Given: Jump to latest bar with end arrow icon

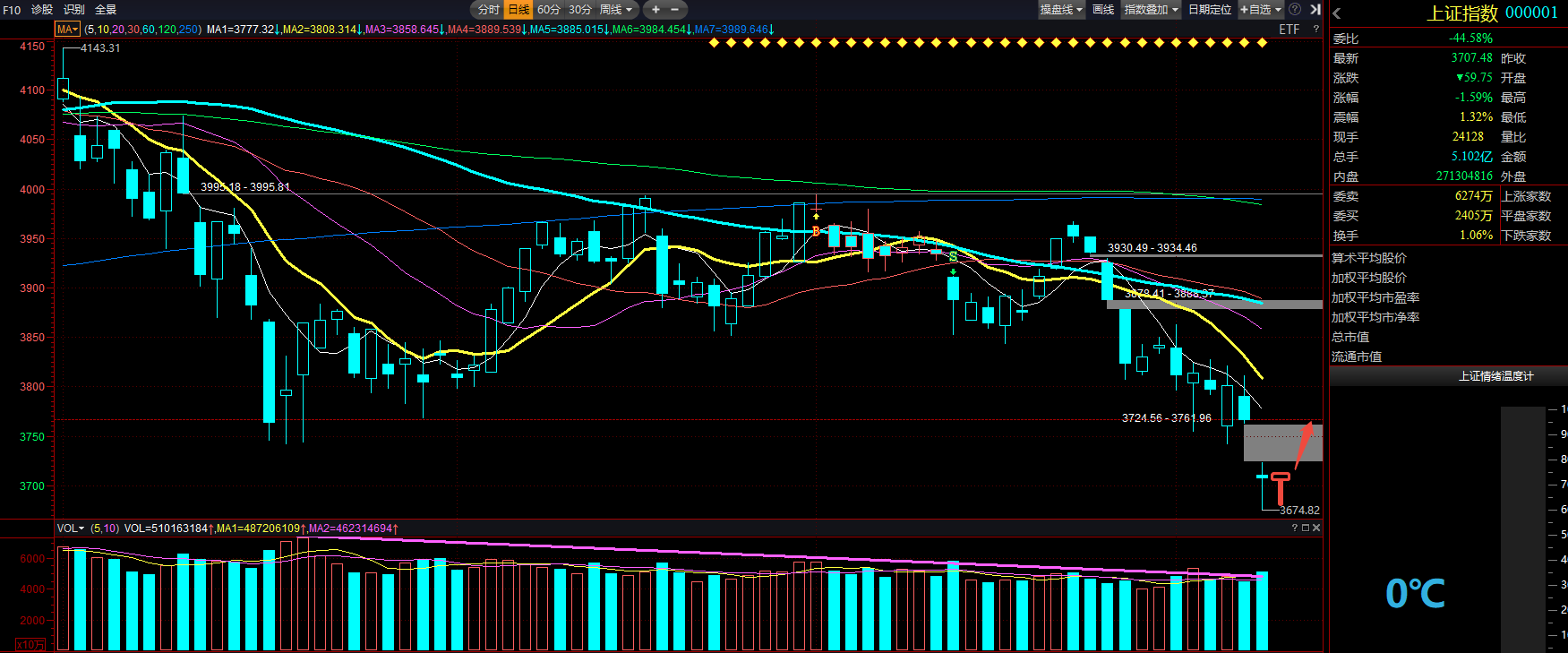Looking at the screenshot, I should coord(1315,9).
